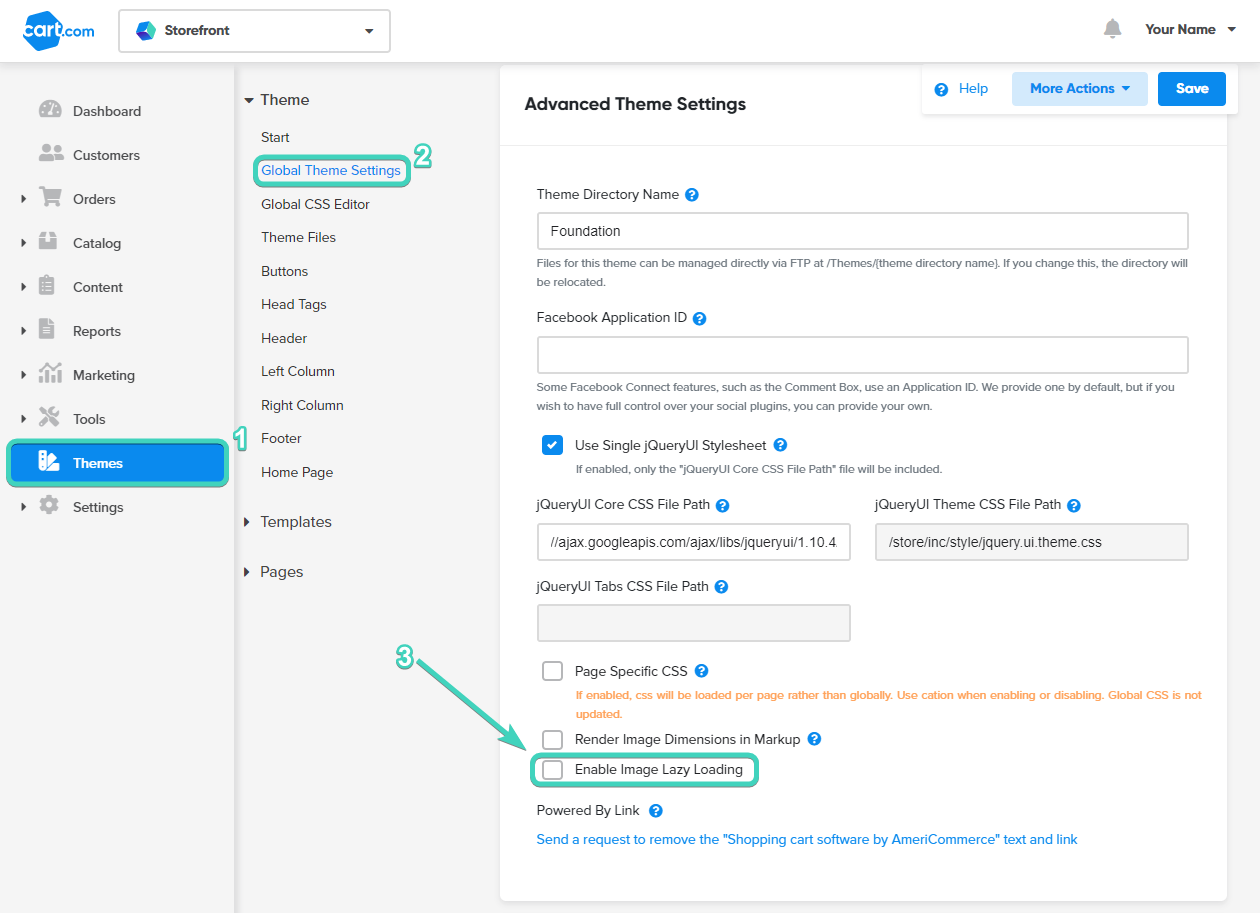Enable the Page Specific CSS checkbox
This screenshot has width=1260, height=913.
pos(552,671)
